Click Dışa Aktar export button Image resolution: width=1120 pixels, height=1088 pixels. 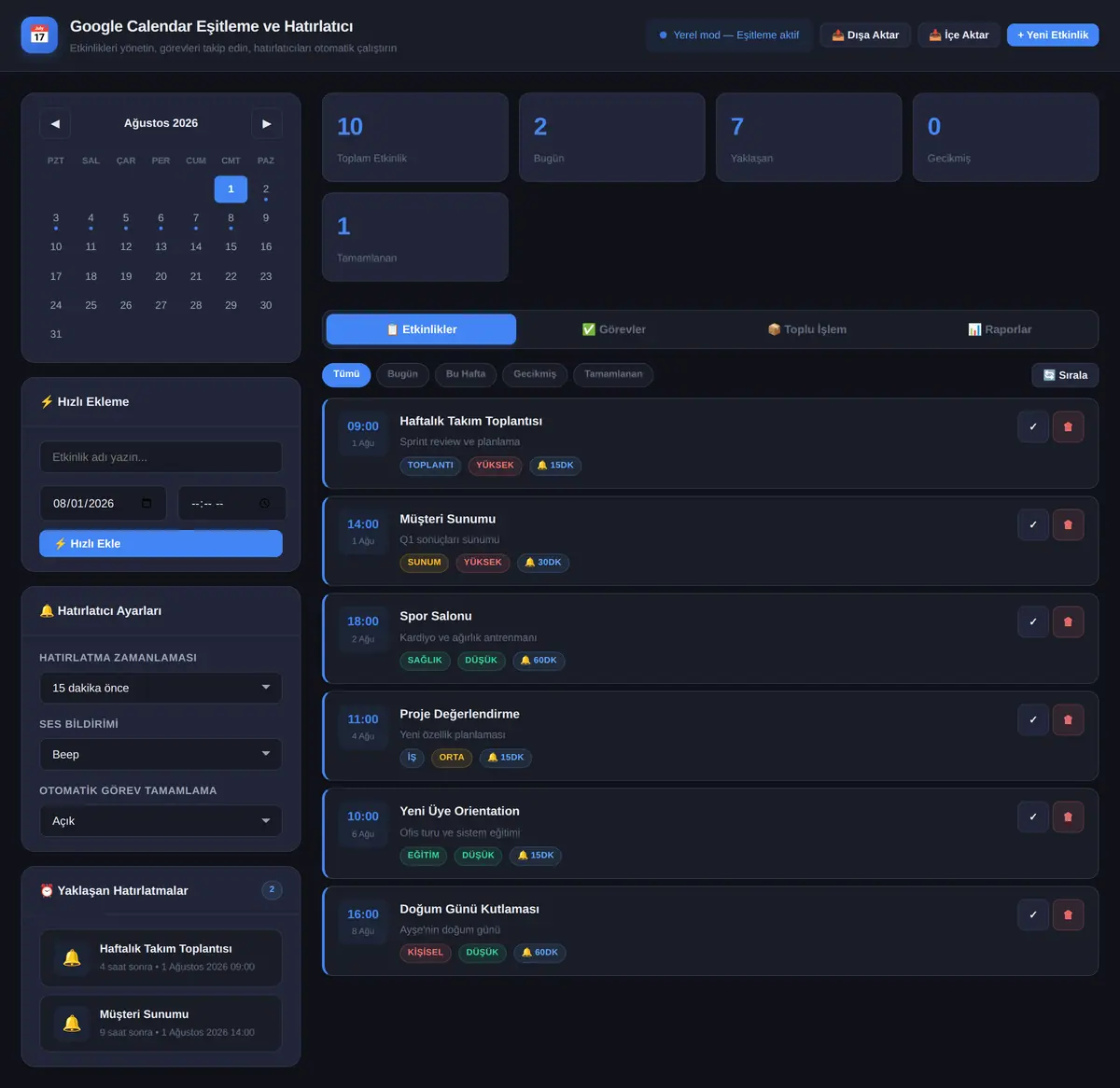point(865,35)
